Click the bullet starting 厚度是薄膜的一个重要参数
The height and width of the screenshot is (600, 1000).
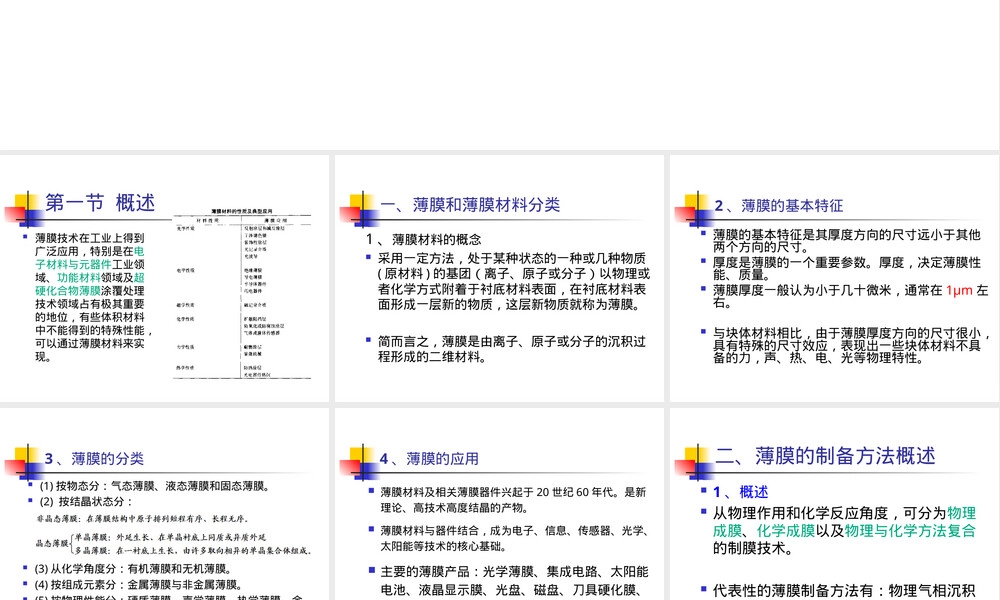pos(846,268)
